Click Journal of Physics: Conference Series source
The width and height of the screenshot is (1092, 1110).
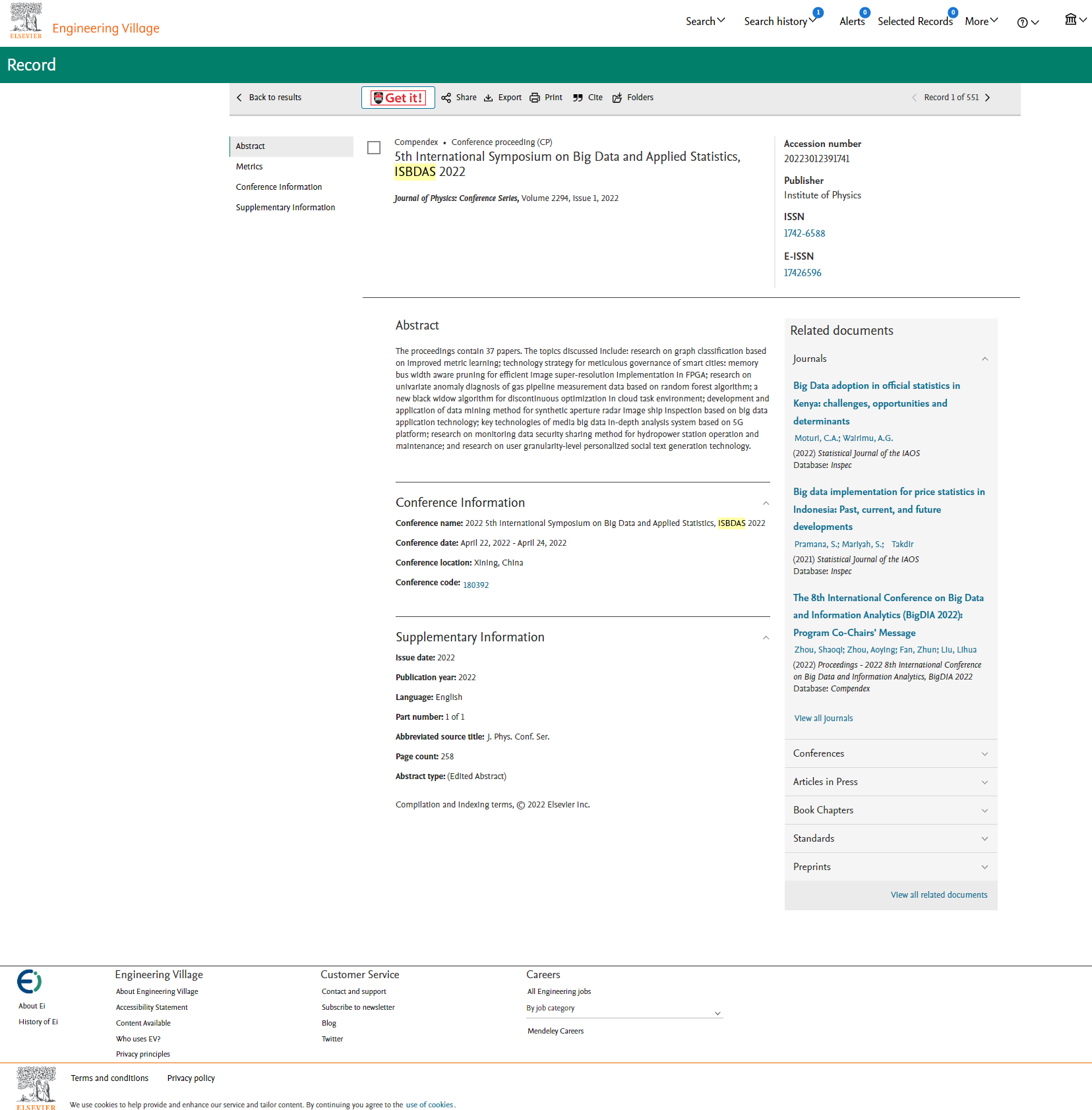[456, 198]
